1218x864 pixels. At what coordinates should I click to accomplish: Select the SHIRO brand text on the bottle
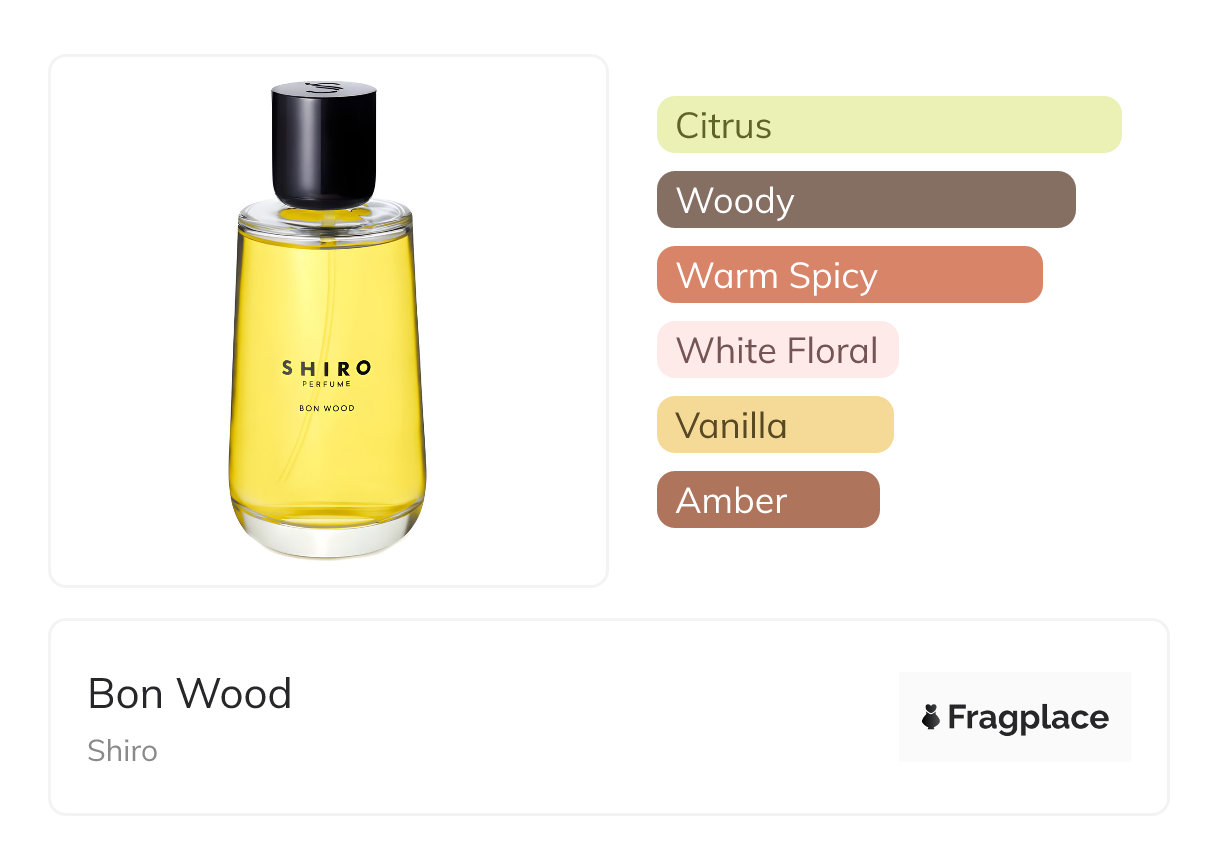point(327,368)
